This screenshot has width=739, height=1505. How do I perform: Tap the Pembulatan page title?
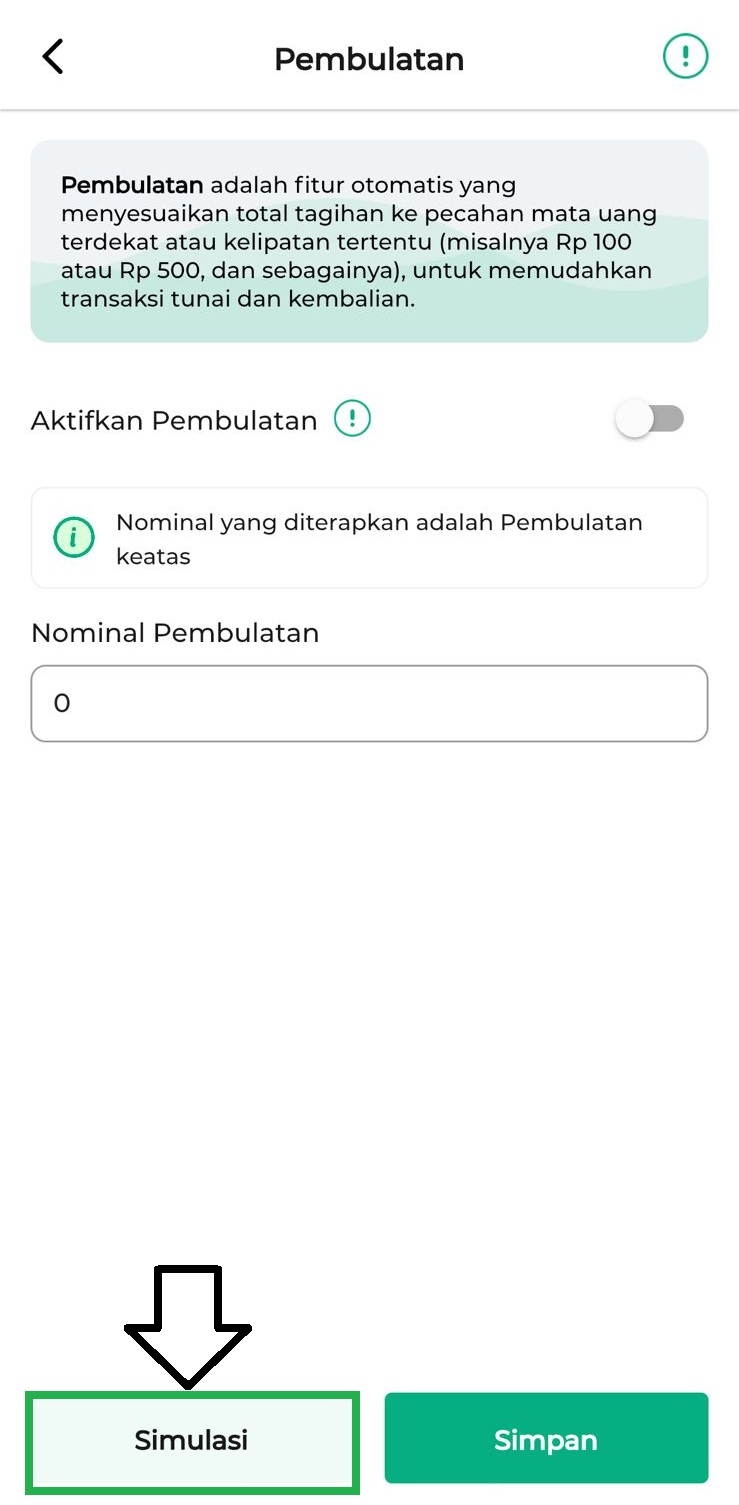[369, 59]
